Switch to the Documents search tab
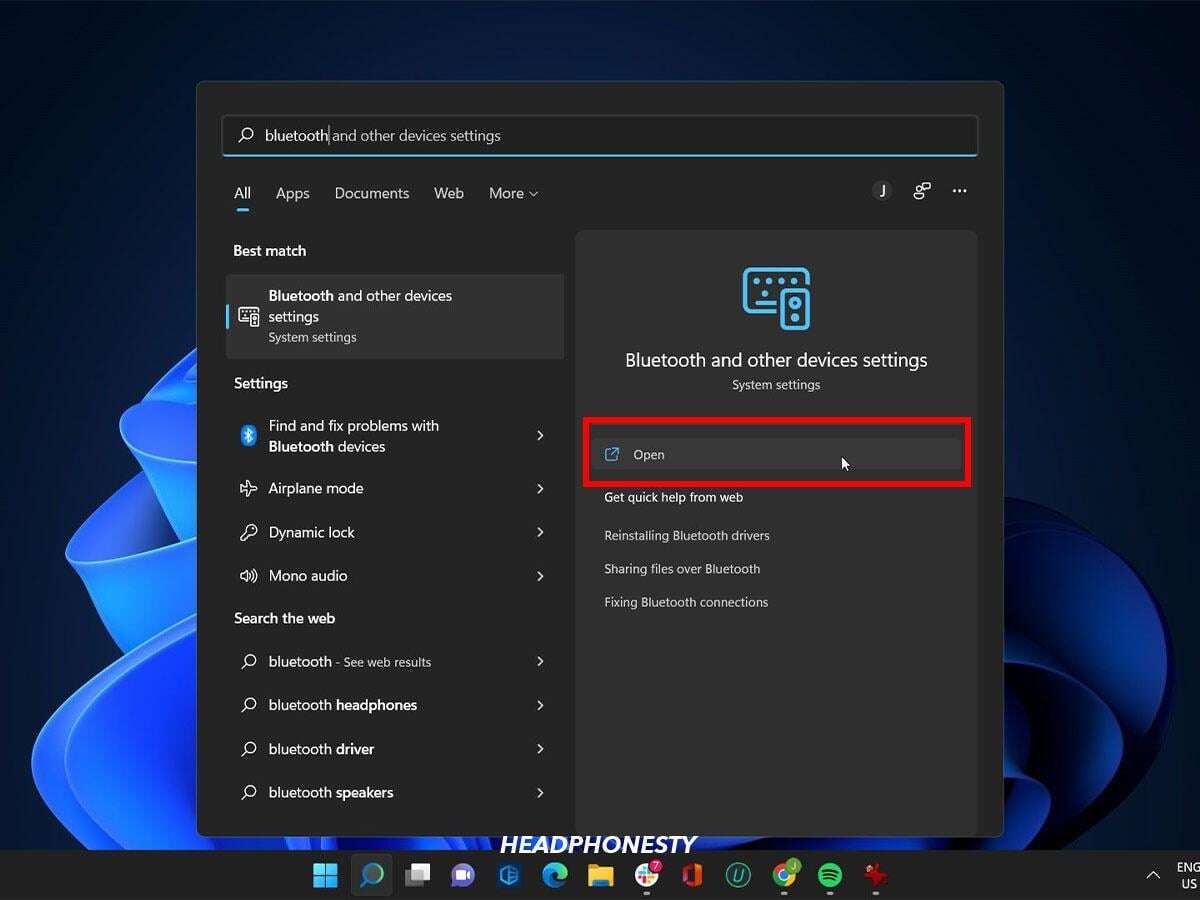The width and height of the screenshot is (1200, 900). 372,193
